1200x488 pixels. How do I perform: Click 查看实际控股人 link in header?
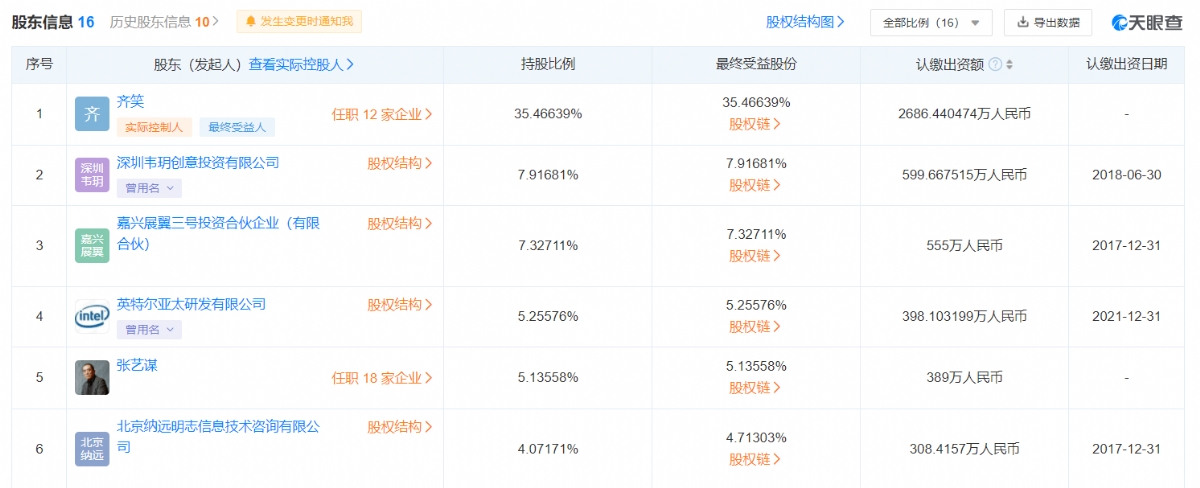[301, 65]
